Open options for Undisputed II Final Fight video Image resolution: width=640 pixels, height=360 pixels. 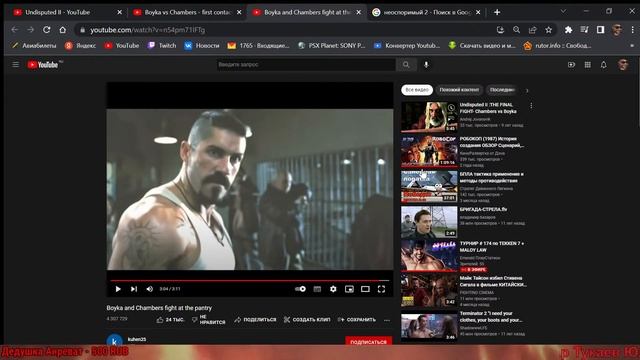[x=531, y=106]
